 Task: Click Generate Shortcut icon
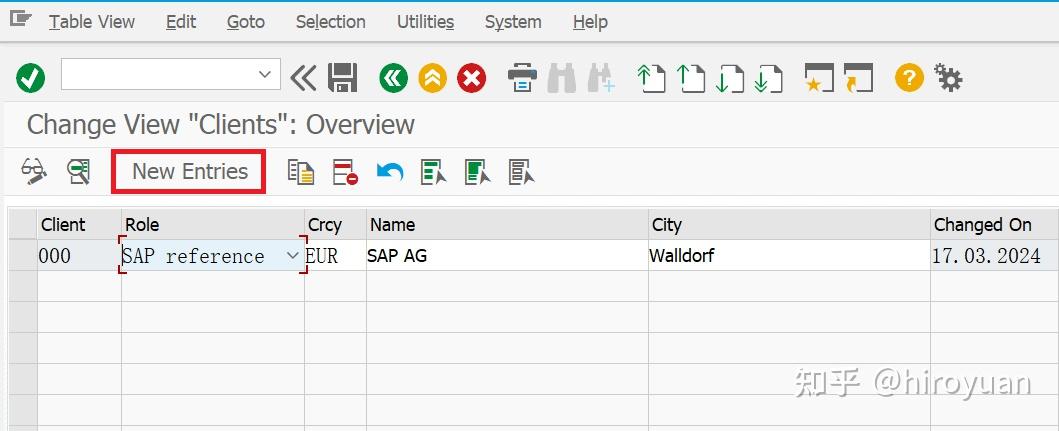point(858,78)
